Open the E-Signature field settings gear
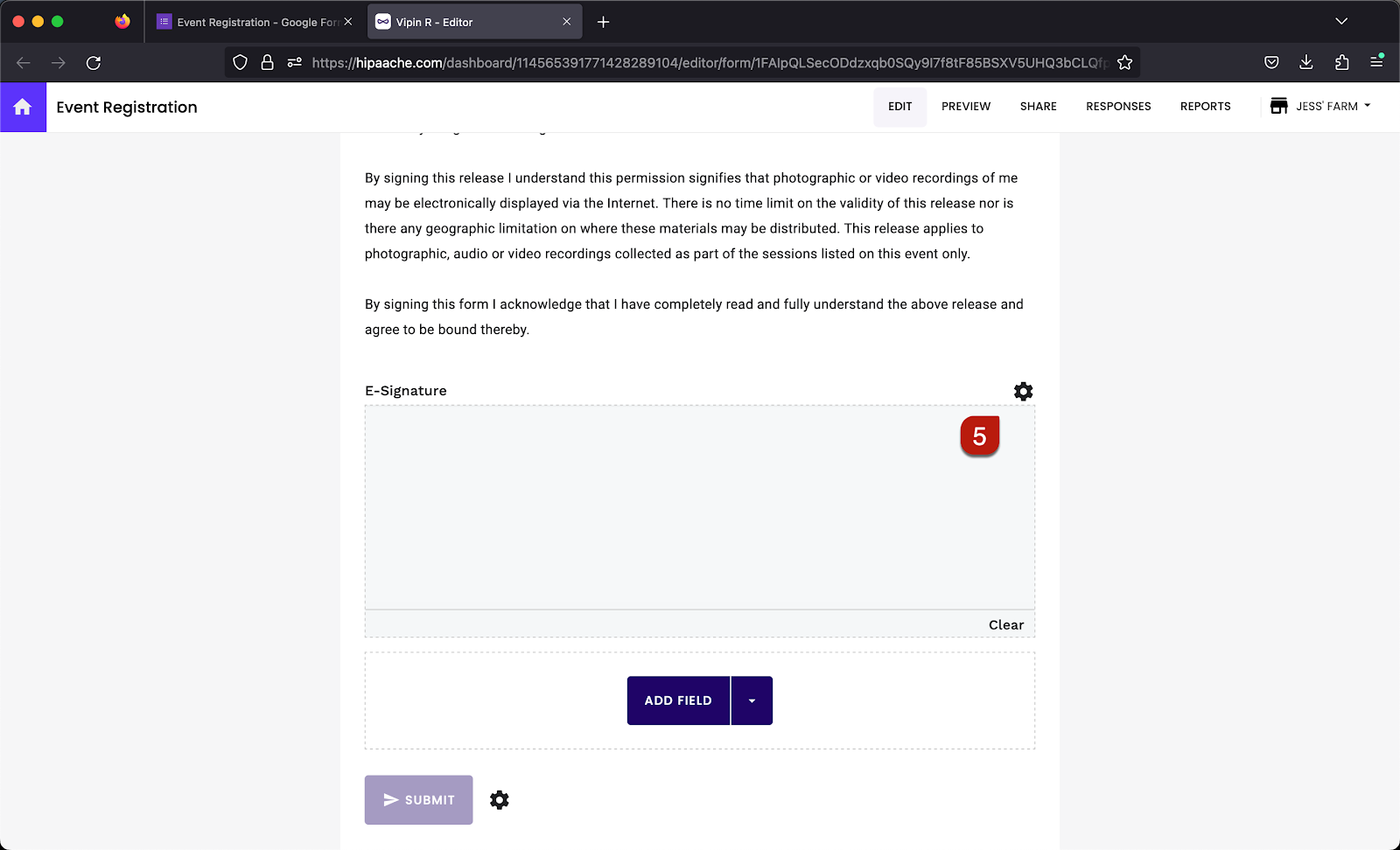 pos(1022,391)
